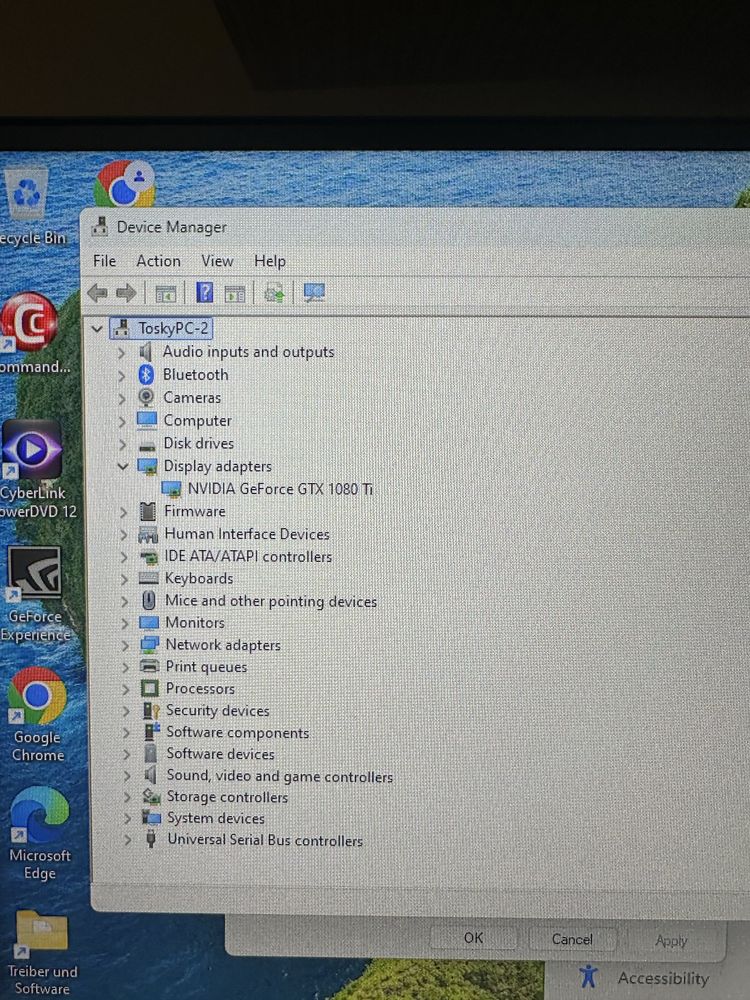Open the Command desktop shortcut icon
The image size is (750, 1000).
coord(28,323)
